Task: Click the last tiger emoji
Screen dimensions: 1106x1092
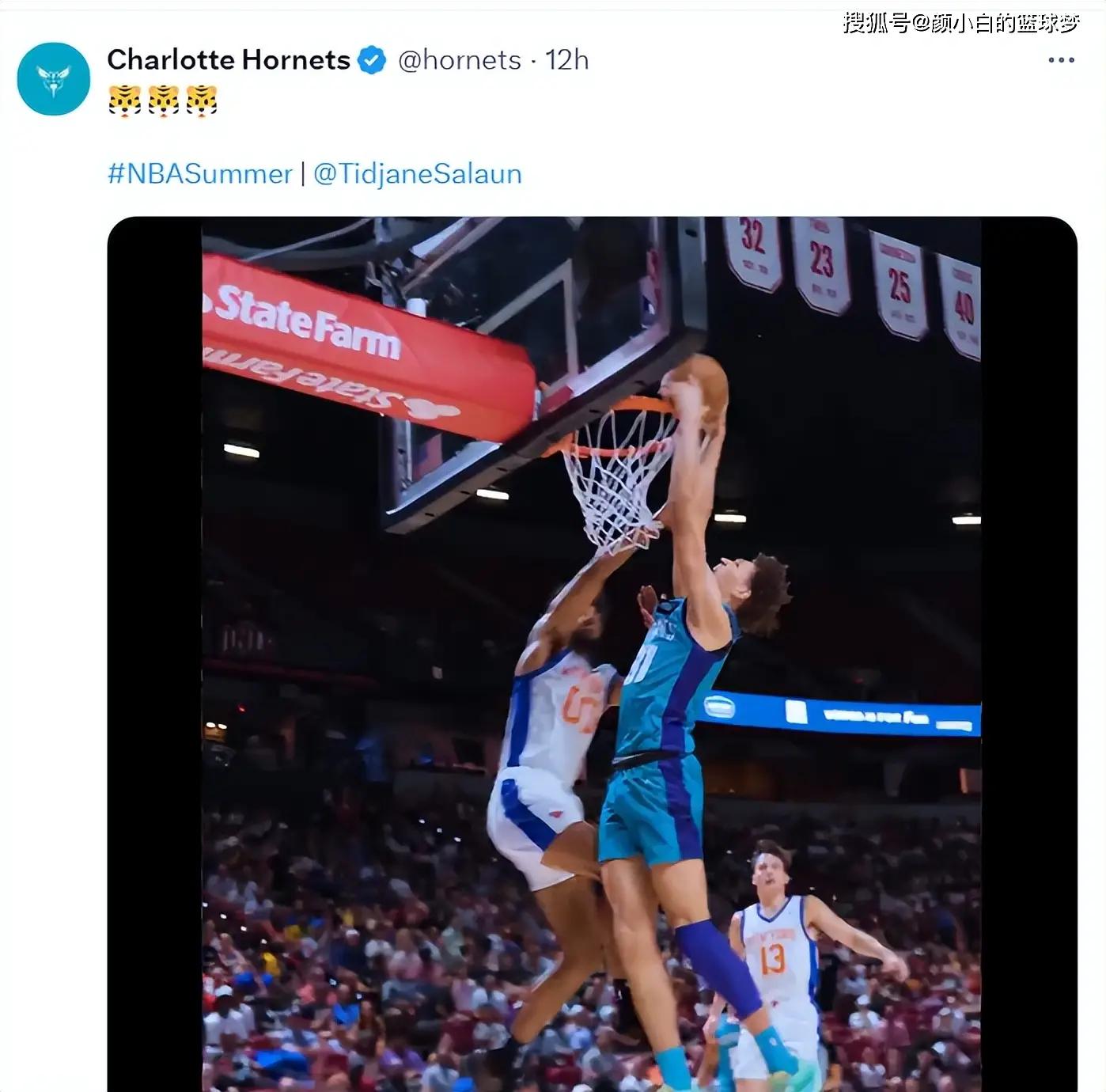Action: (x=202, y=101)
